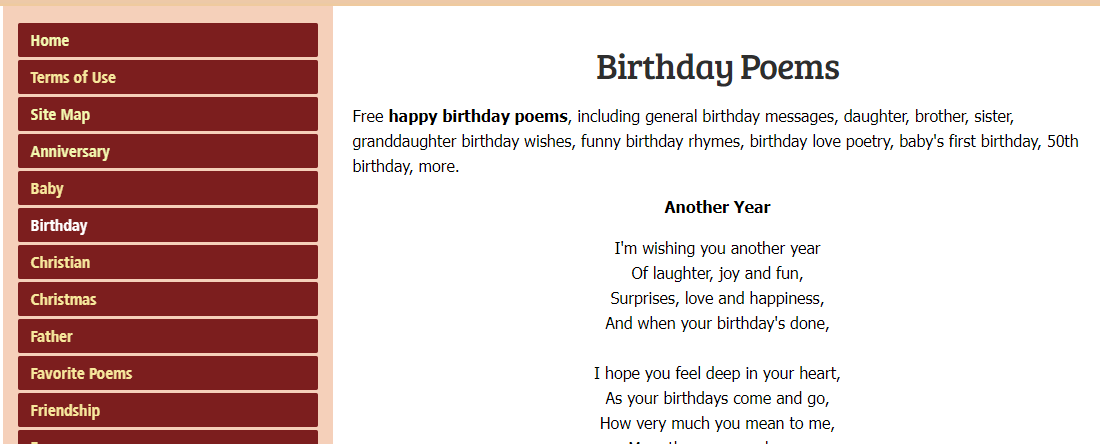Click the line "Of laughter, joy and fun"
This screenshot has width=1100, height=444.
point(717,273)
